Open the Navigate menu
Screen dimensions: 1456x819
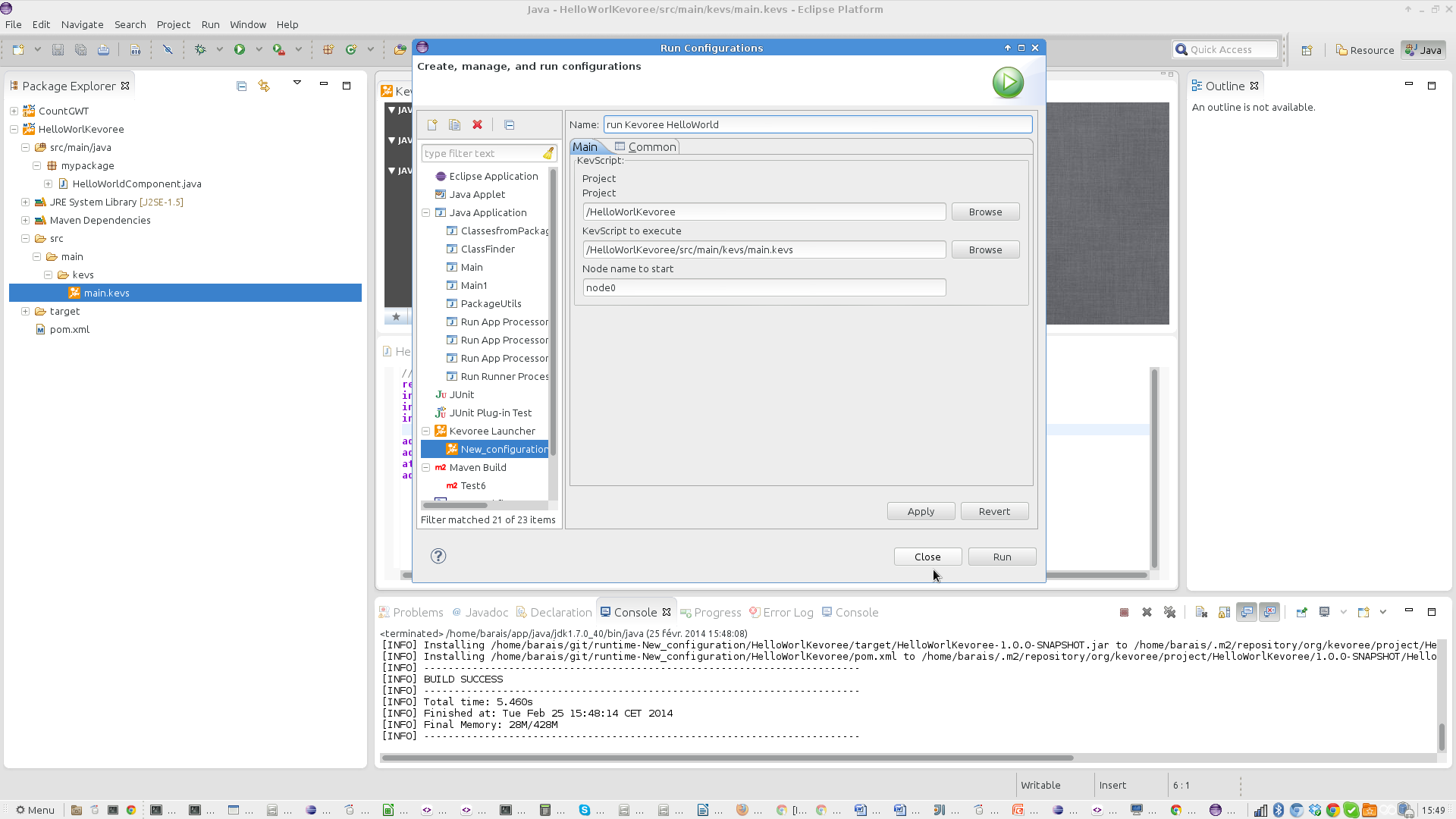coord(82,24)
